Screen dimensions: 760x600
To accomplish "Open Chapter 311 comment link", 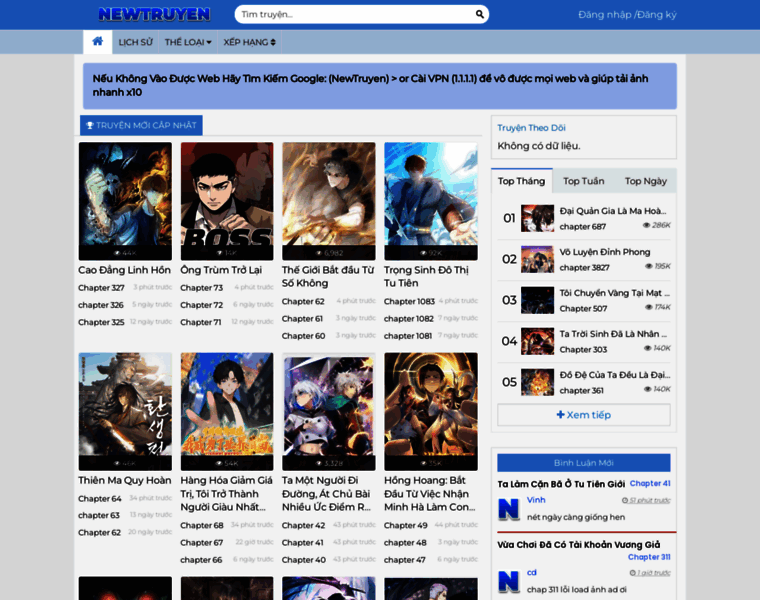I will pyautogui.click(x=649, y=557).
